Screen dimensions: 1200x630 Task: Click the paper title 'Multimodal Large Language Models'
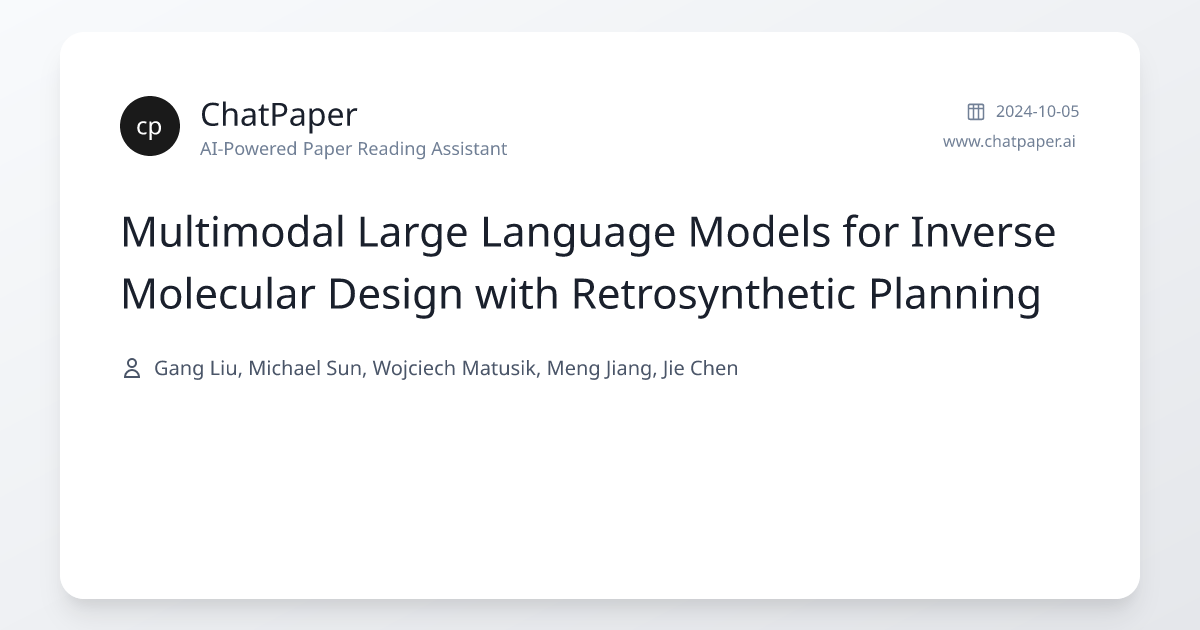click(x=588, y=263)
